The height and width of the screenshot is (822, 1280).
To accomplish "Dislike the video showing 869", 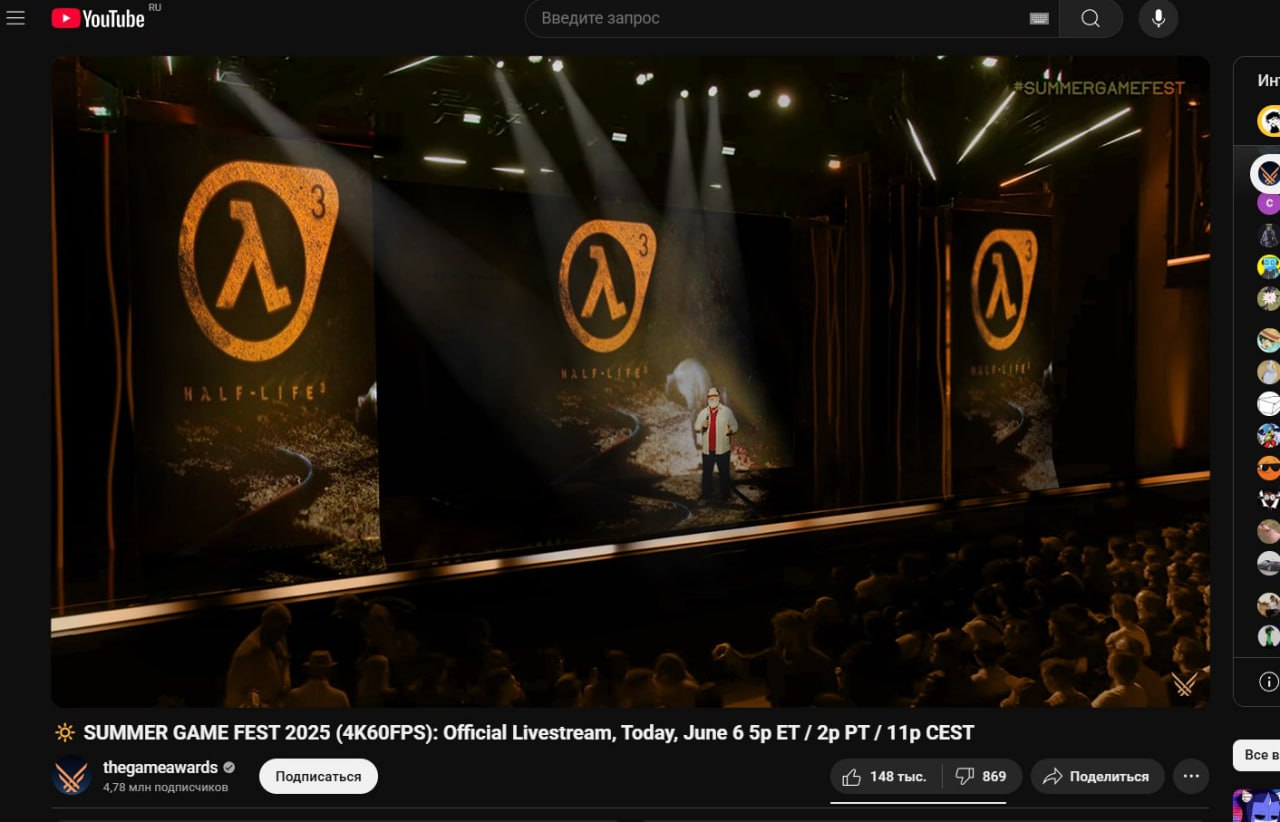I will point(981,776).
